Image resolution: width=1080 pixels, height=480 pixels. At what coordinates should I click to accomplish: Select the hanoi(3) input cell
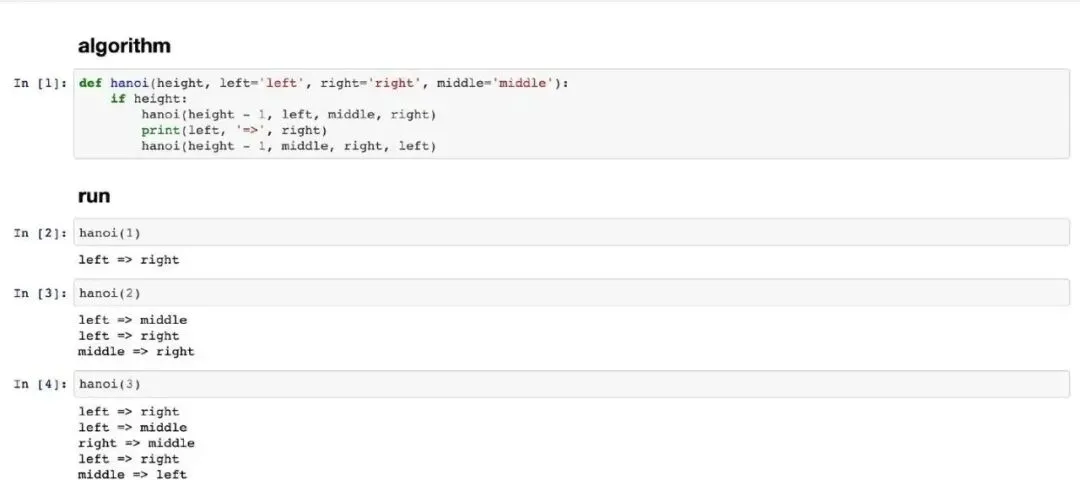[572, 384]
